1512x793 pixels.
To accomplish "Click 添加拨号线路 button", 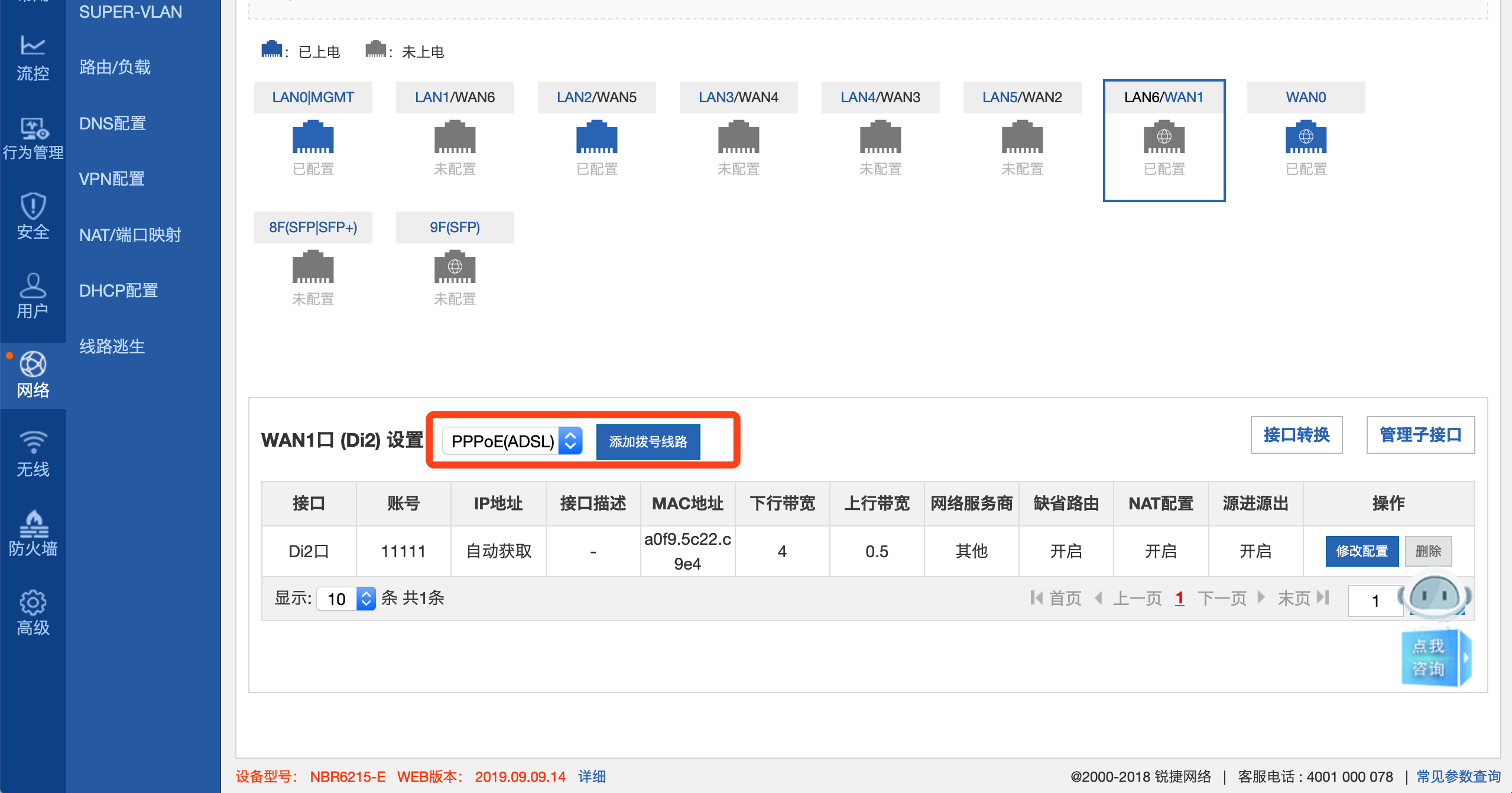I will pos(648,441).
